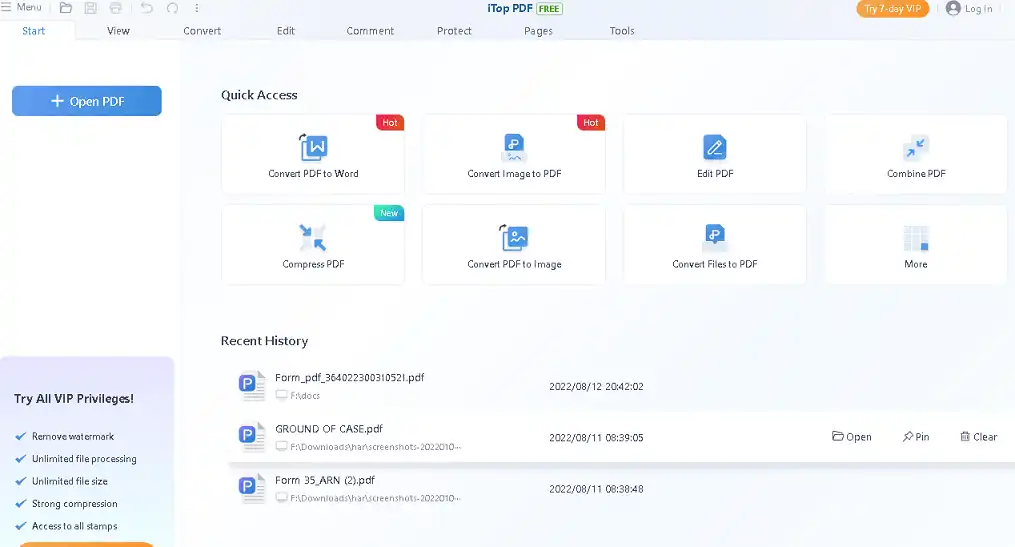Switch to the Protect tab
Viewport: 1015px width, 547px height.
point(454,31)
